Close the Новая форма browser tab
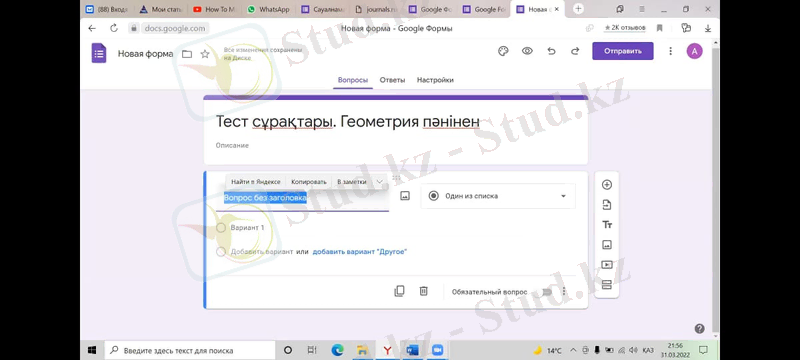Image resolution: width=800 pixels, height=360 pixels. point(556,9)
